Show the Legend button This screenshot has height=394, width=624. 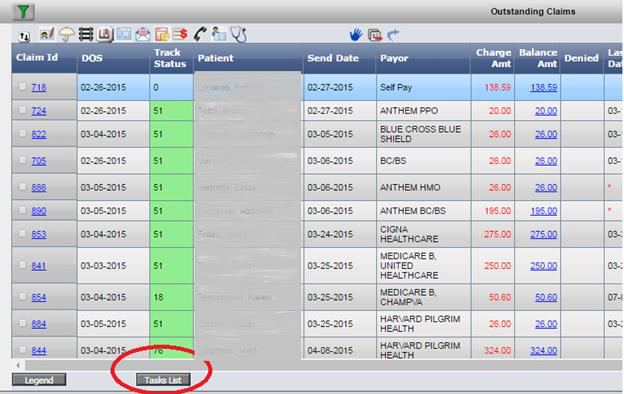click(x=39, y=380)
